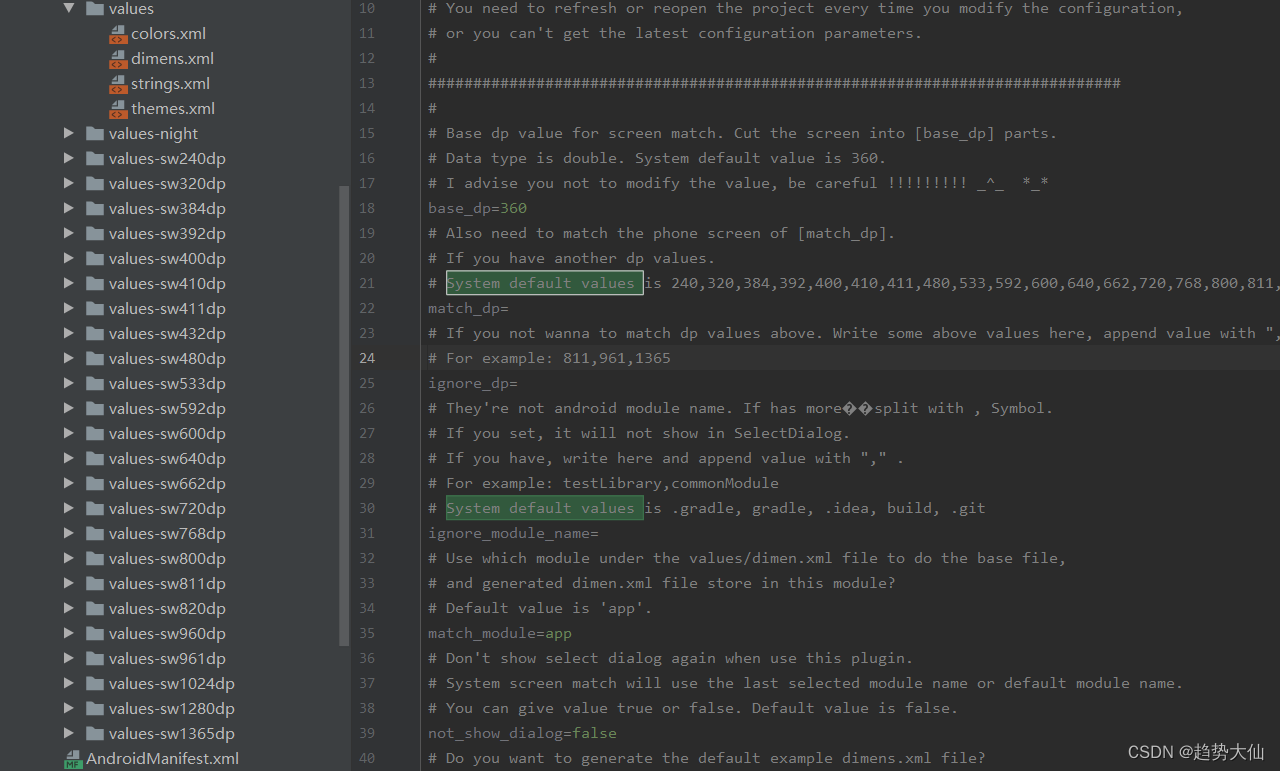The height and width of the screenshot is (771, 1280).
Task: Expand the values-sw392dp folder arrow
Action: [69, 233]
